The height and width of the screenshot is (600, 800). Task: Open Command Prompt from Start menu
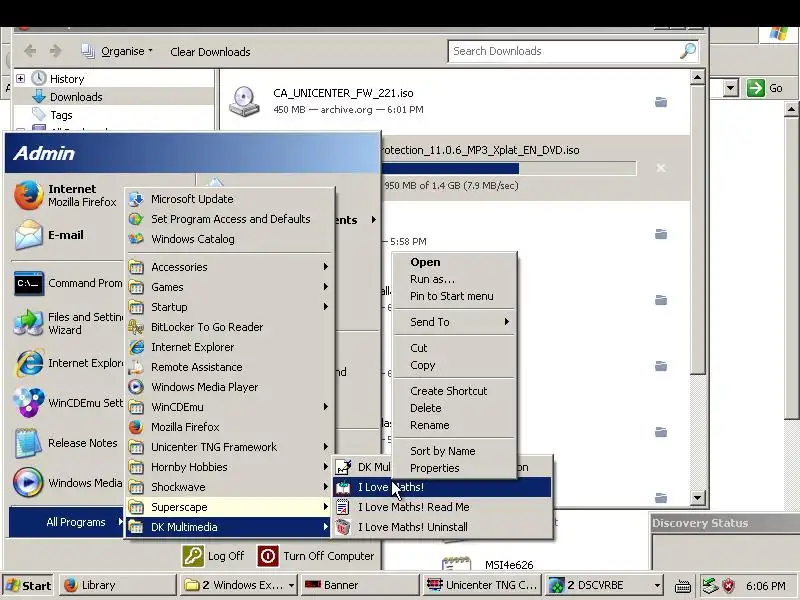pyautogui.click(x=66, y=283)
